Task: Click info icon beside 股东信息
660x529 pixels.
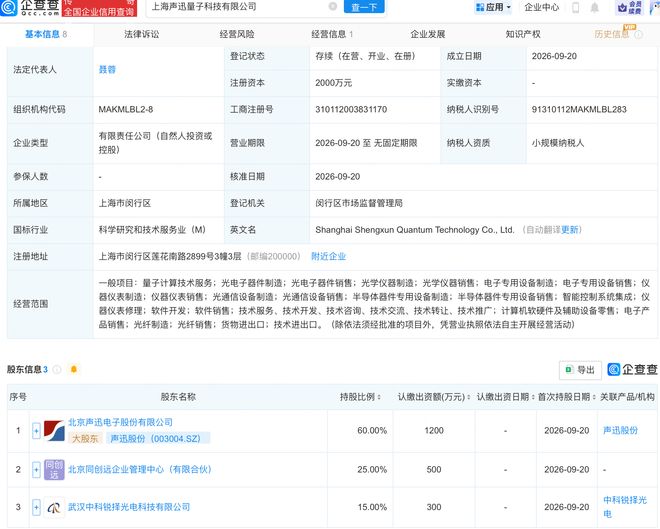Action: pyautogui.click(x=57, y=370)
